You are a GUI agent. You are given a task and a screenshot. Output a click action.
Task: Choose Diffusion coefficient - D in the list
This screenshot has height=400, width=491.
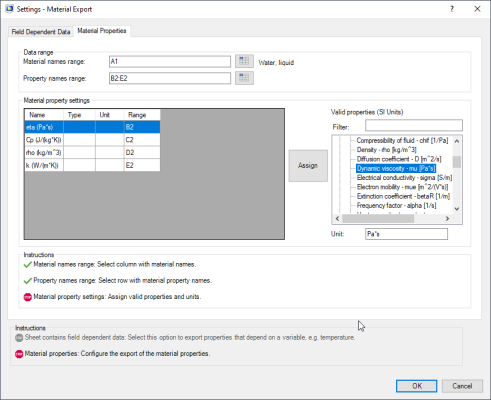click(x=399, y=159)
